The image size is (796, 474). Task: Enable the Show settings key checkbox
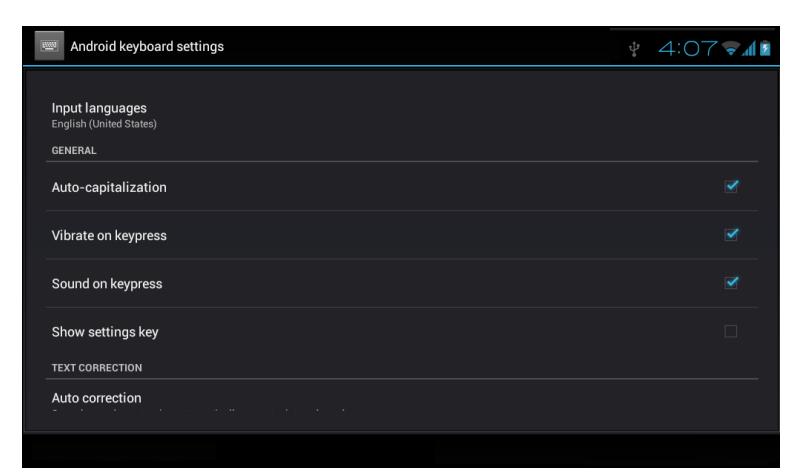pos(731,331)
